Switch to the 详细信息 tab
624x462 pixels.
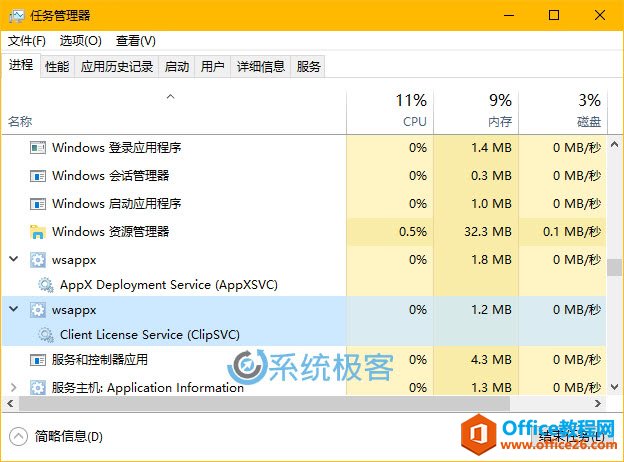coord(261,66)
